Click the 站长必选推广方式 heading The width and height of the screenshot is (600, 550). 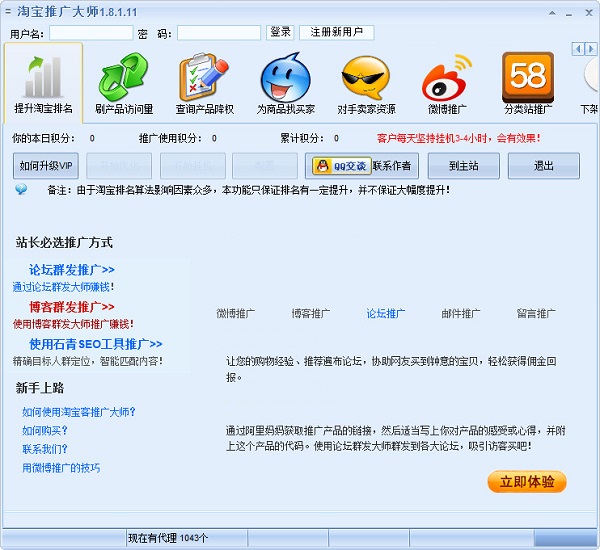tap(64, 242)
